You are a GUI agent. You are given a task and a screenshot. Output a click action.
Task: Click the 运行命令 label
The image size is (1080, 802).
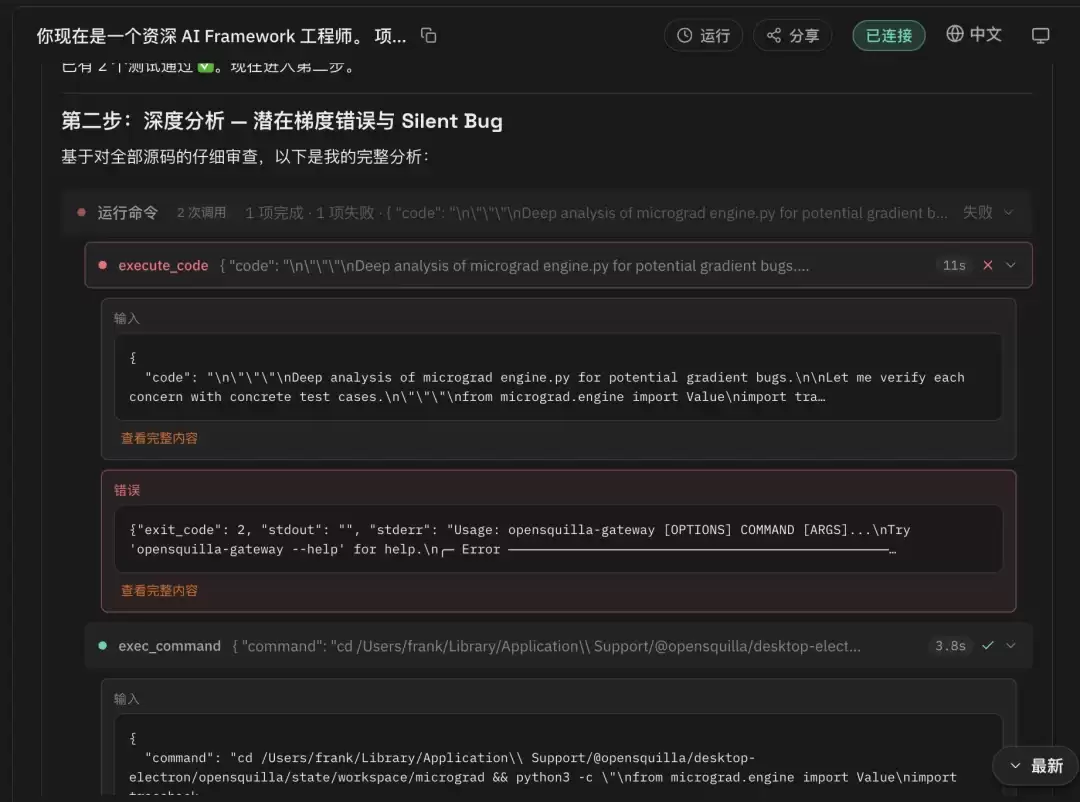pyautogui.click(x=127, y=212)
